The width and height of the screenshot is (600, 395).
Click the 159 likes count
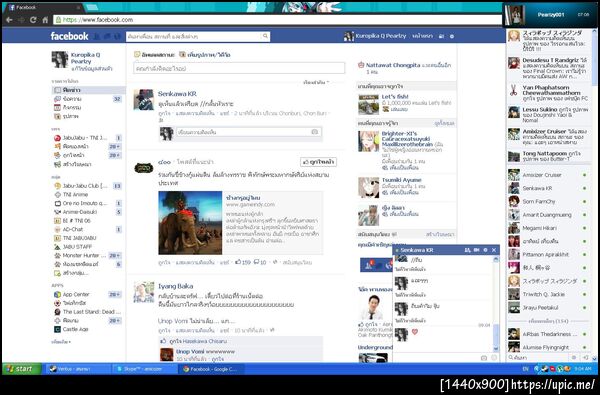(243, 262)
